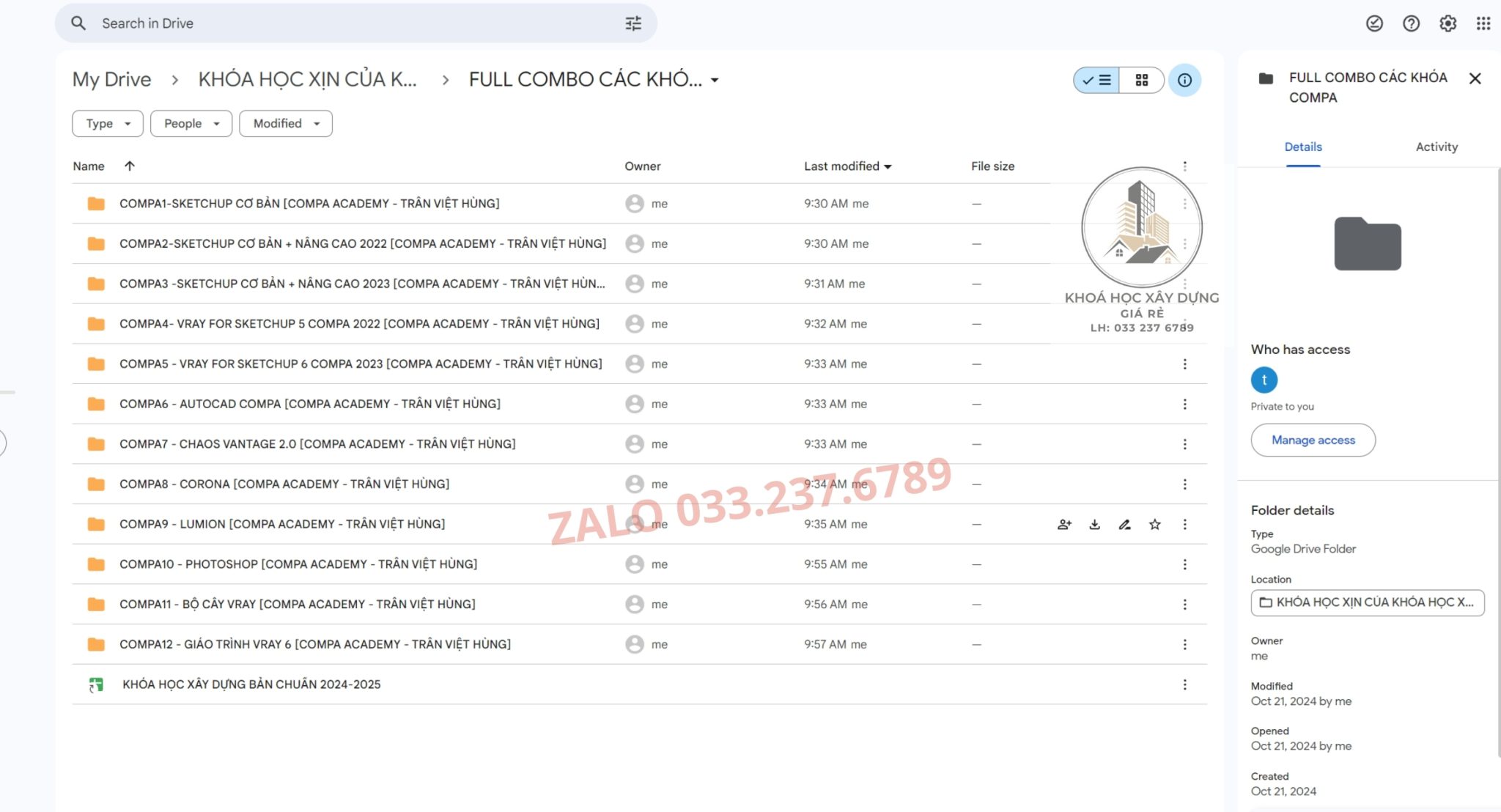Click inside the Search in Drive field
Screen dimensions: 1501x812
[x=220, y=23]
